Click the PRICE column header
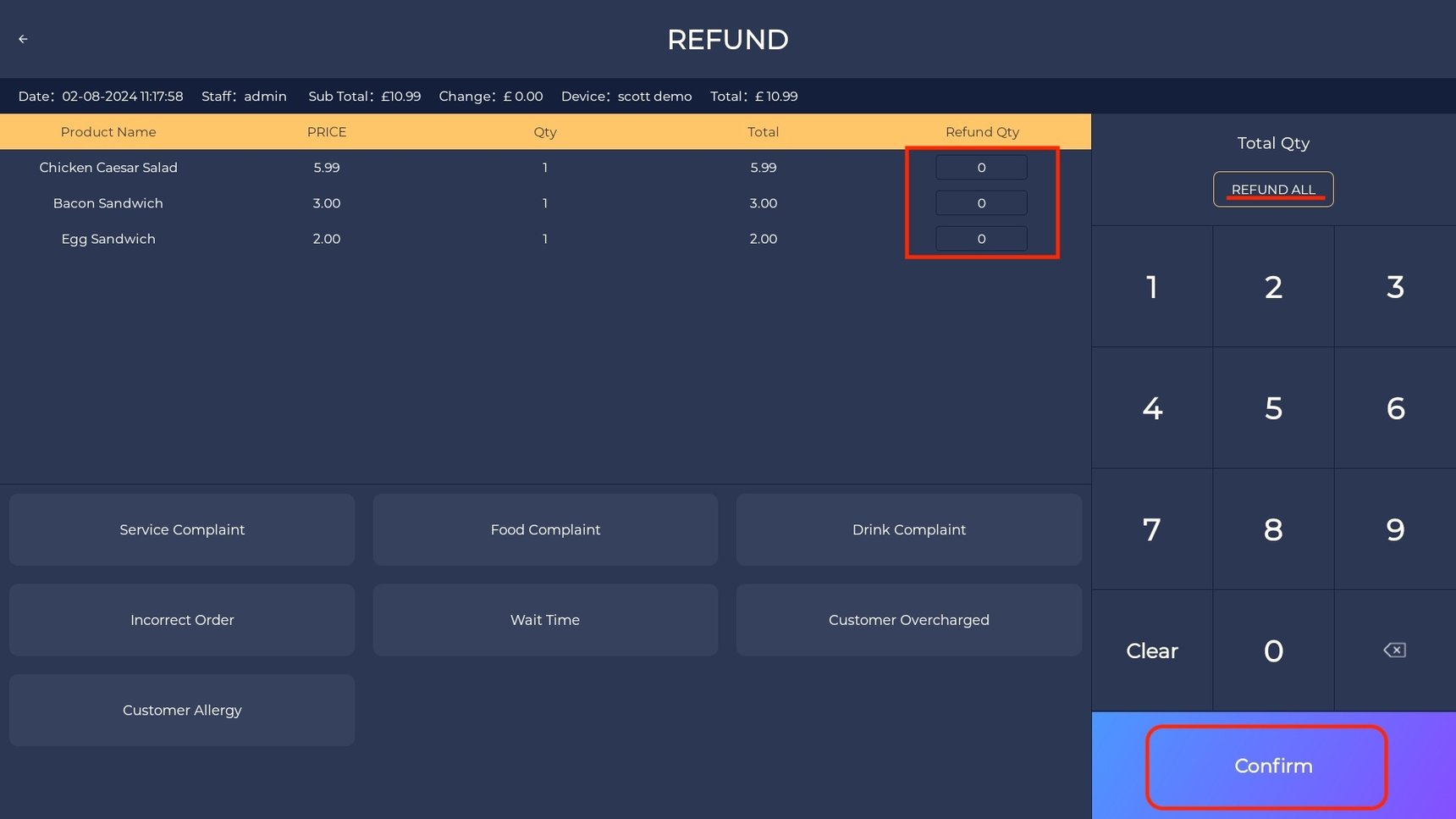Image resolution: width=1456 pixels, height=819 pixels. point(327,132)
